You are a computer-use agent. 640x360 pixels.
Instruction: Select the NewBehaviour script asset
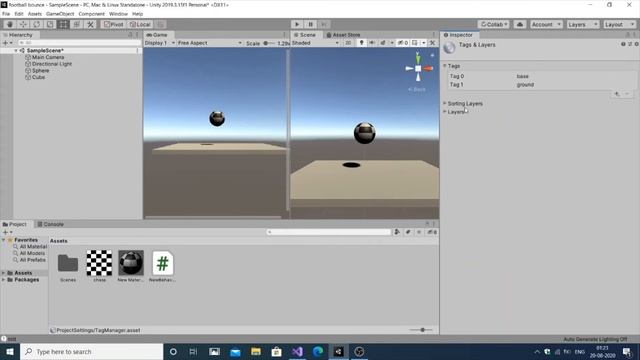[x=162, y=263]
